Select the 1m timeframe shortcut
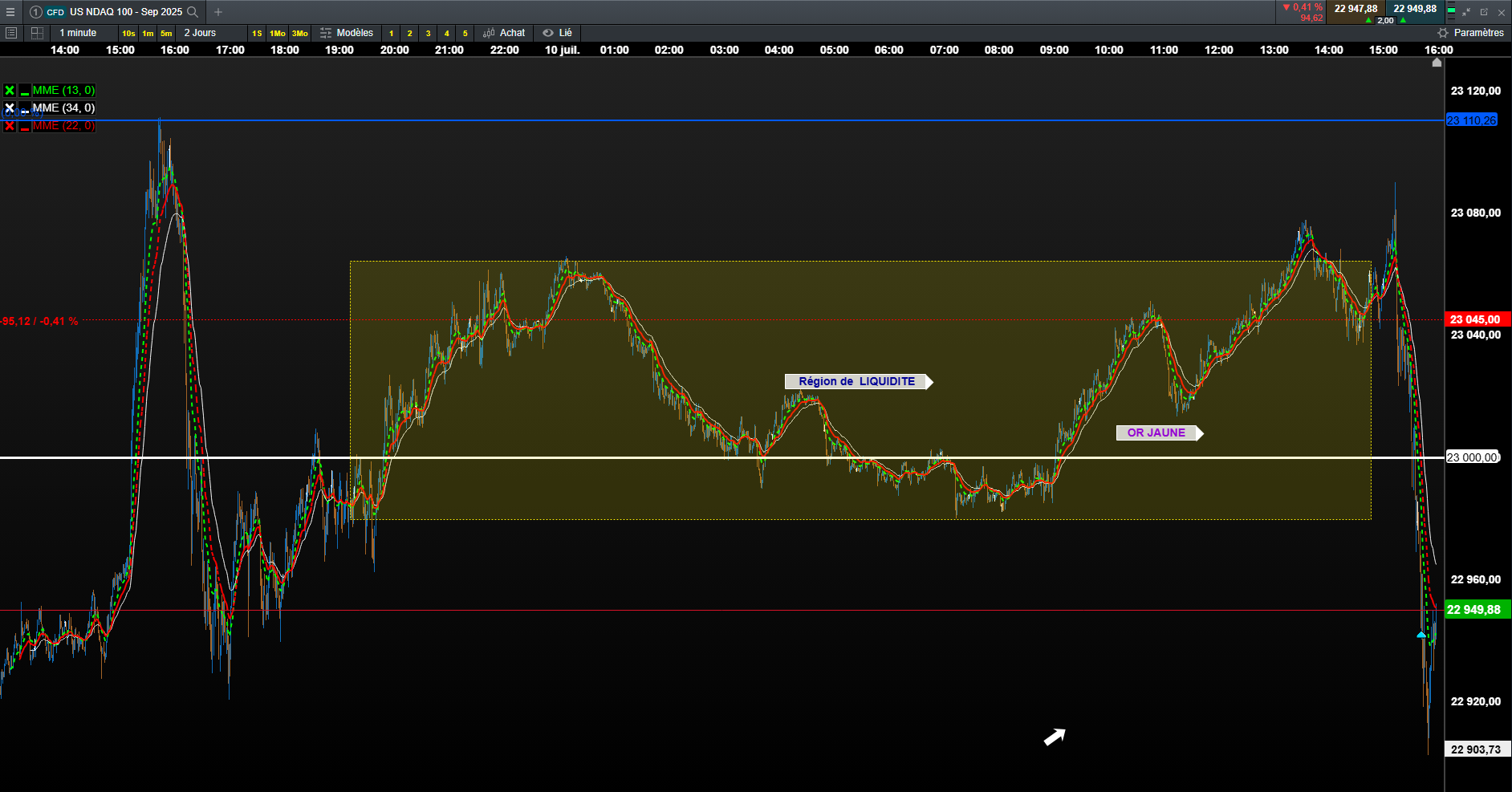1512x792 pixels. pos(148,33)
